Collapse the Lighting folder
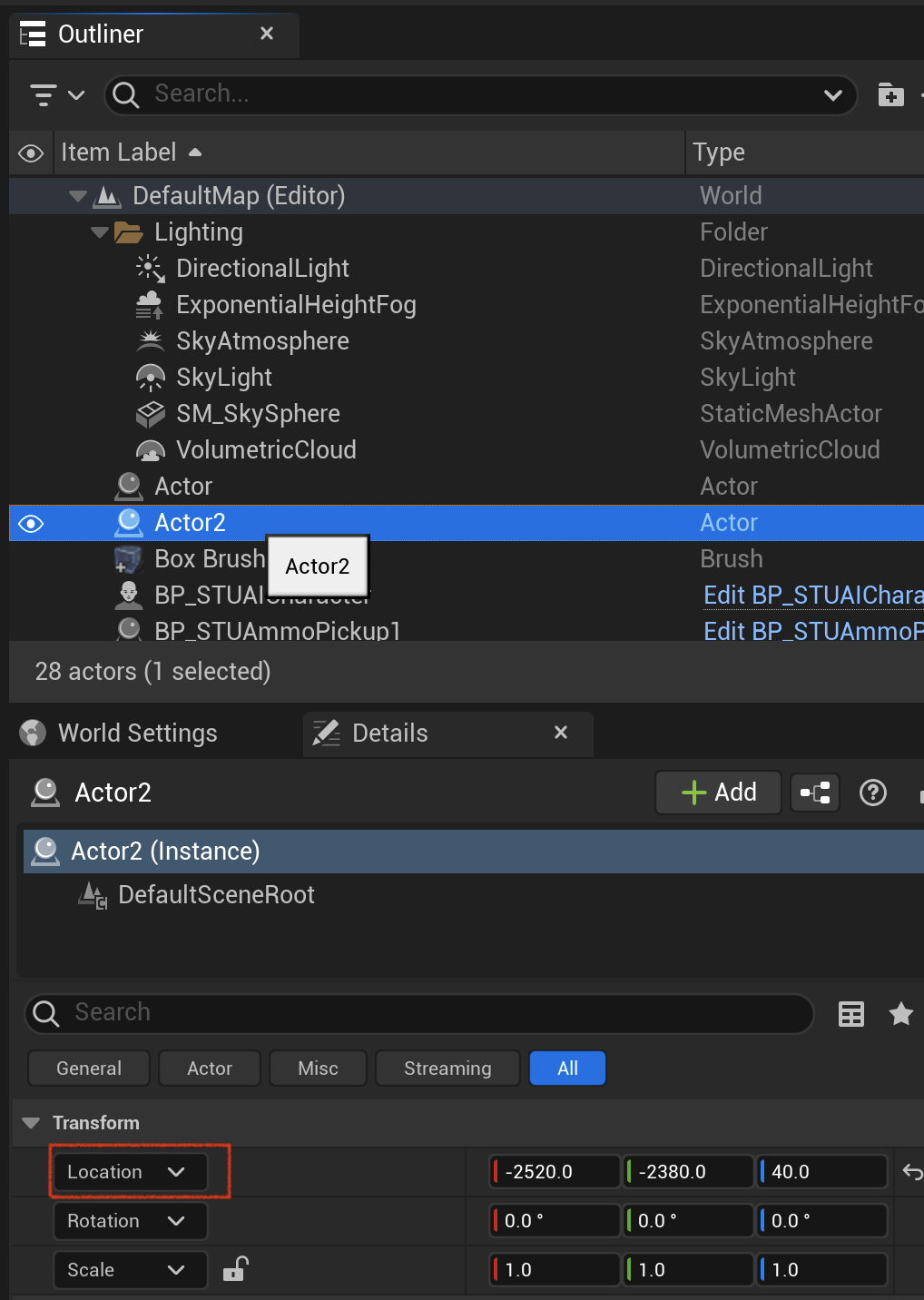The height and width of the screenshot is (1300, 924). coord(100,232)
